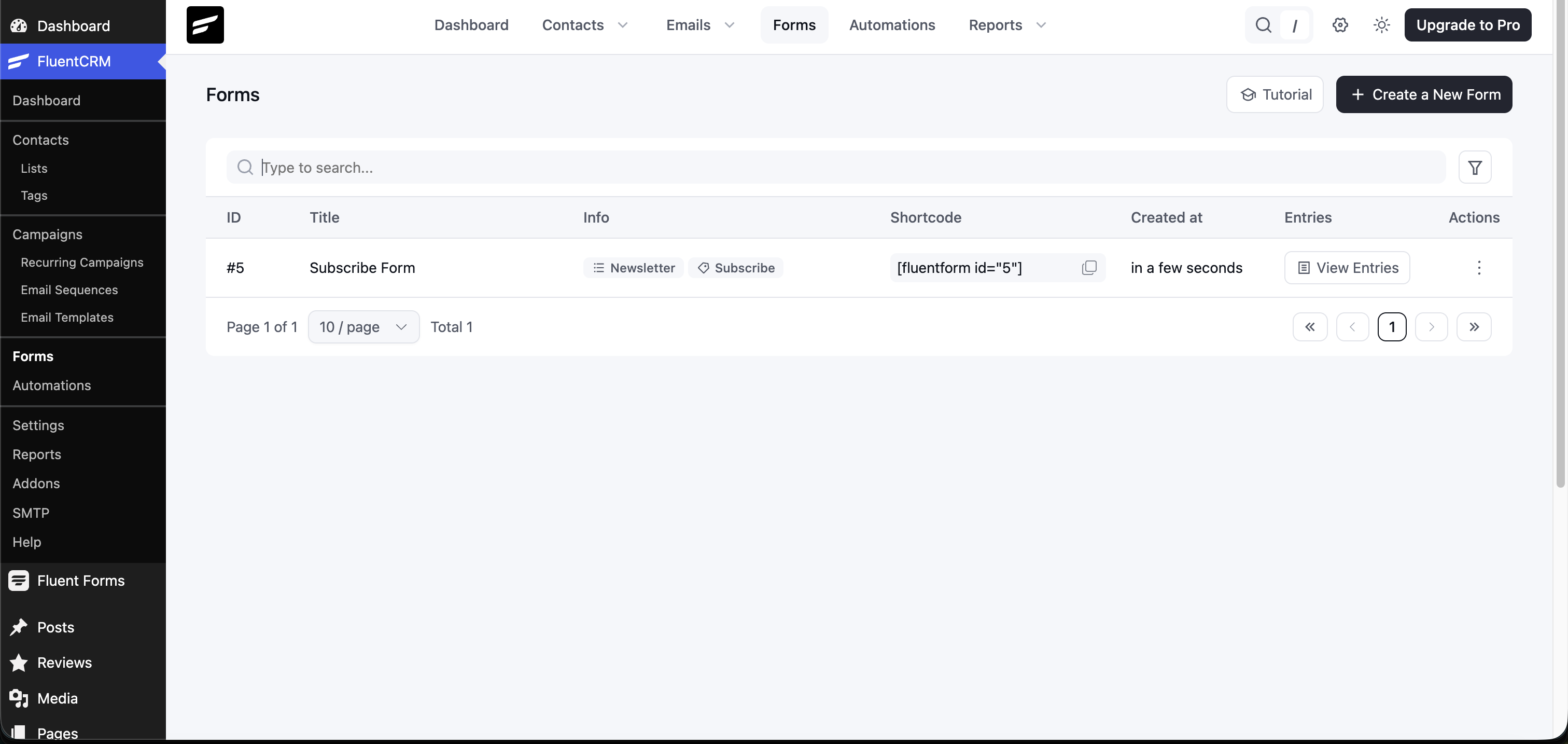
Task: Open Dashboard tab in top navigation
Action: tap(471, 25)
